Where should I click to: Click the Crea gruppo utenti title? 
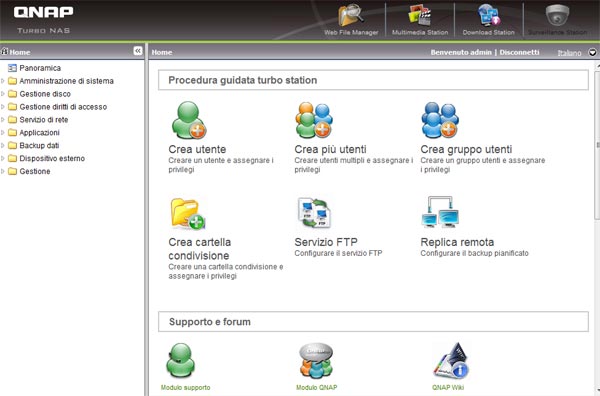pos(466,149)
